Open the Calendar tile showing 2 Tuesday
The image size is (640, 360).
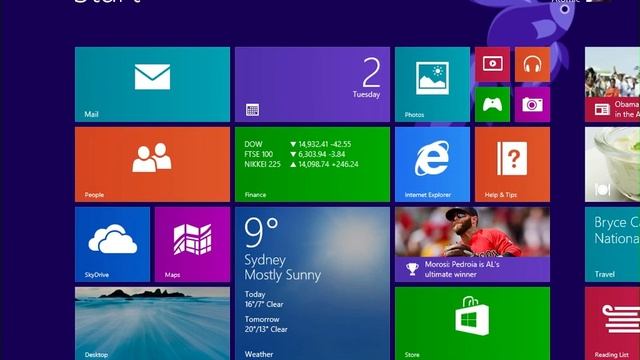point(312,84)
